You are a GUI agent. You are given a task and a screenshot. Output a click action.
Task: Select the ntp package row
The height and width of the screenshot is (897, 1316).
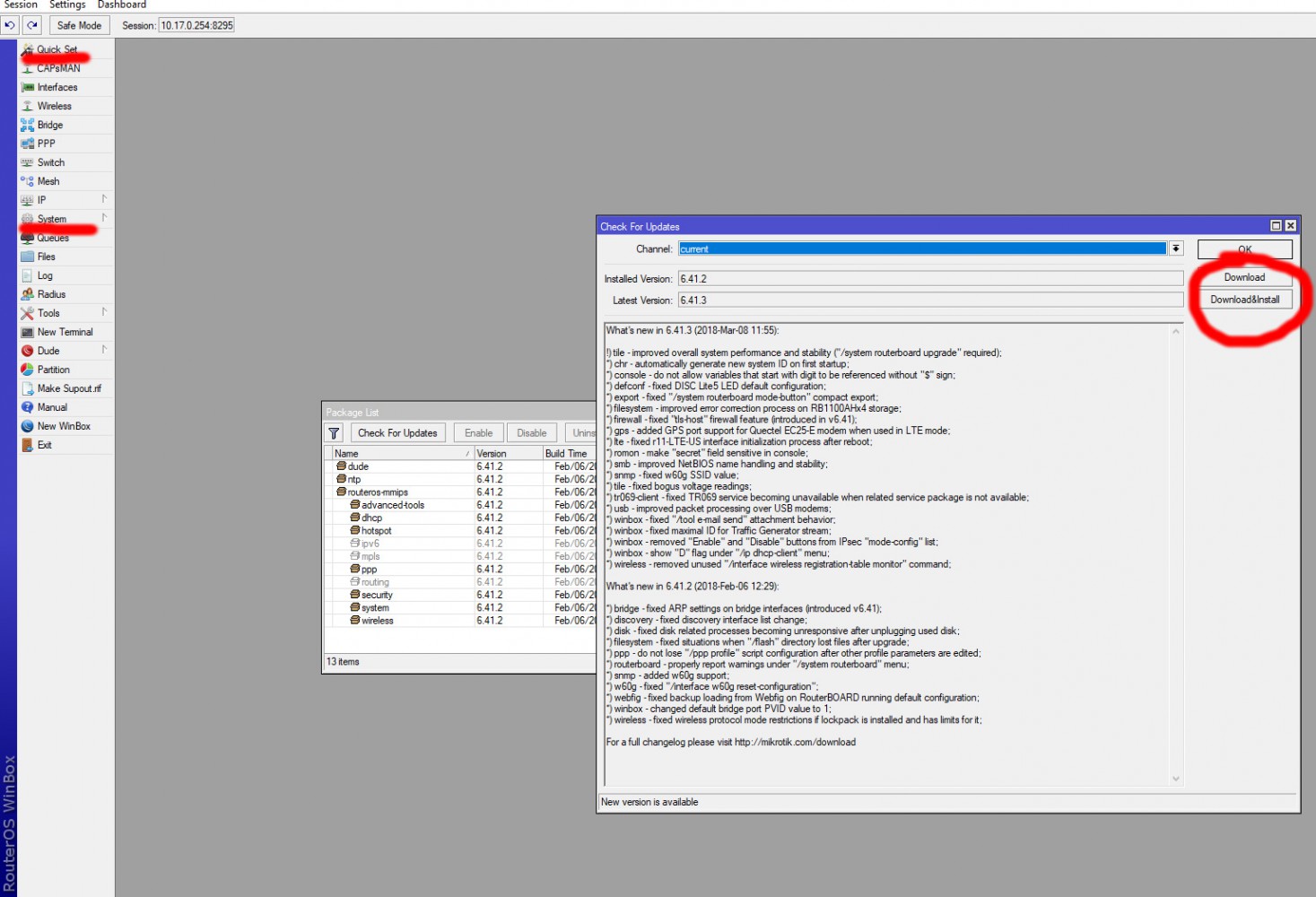(461, 479)
